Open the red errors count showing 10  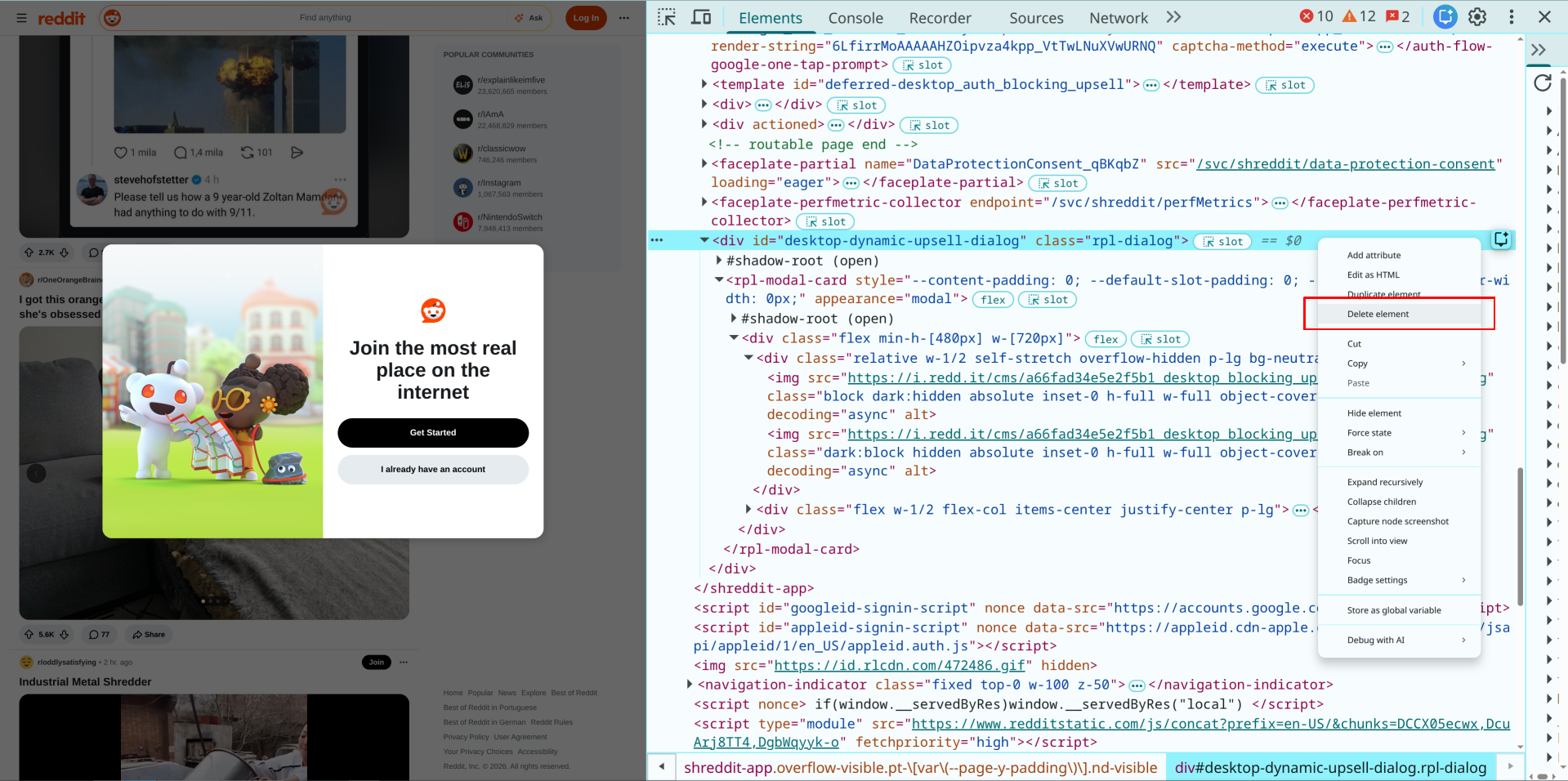click(1316, 16)
